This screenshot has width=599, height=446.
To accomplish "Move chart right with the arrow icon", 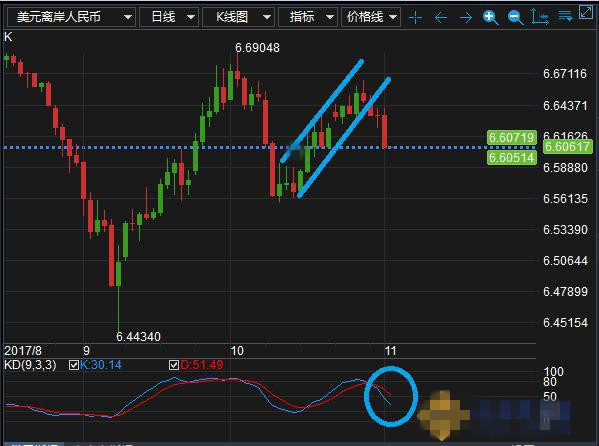I will pyautogui.click(x=466, y=18).
